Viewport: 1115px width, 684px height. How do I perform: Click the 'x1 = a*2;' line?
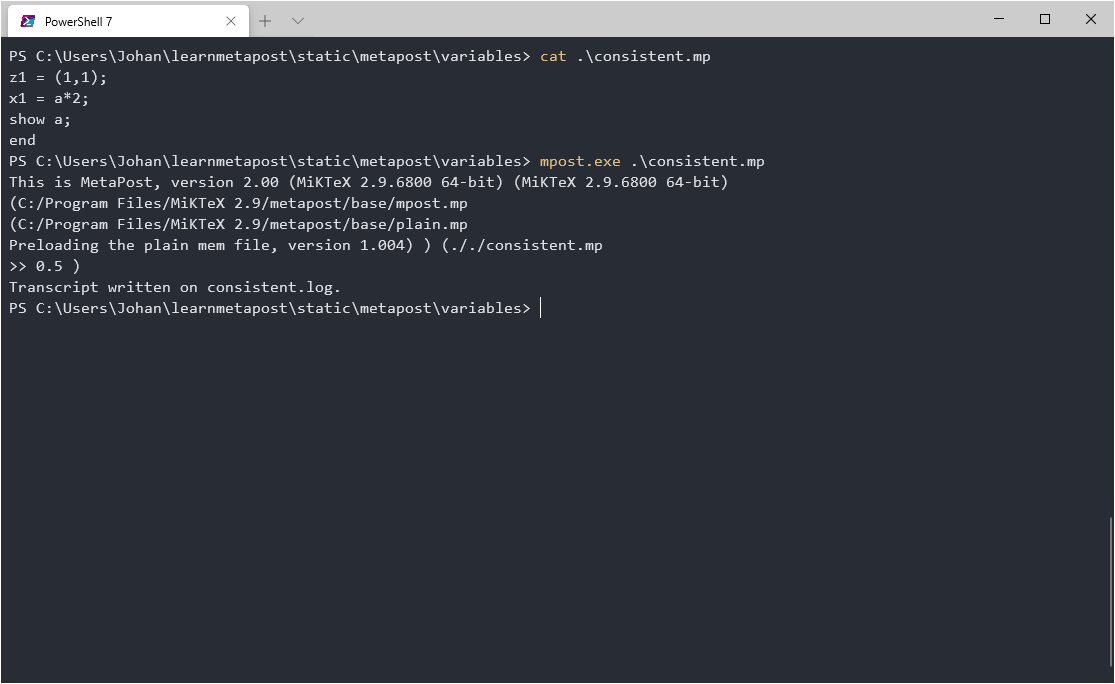[x=49, y=98]
